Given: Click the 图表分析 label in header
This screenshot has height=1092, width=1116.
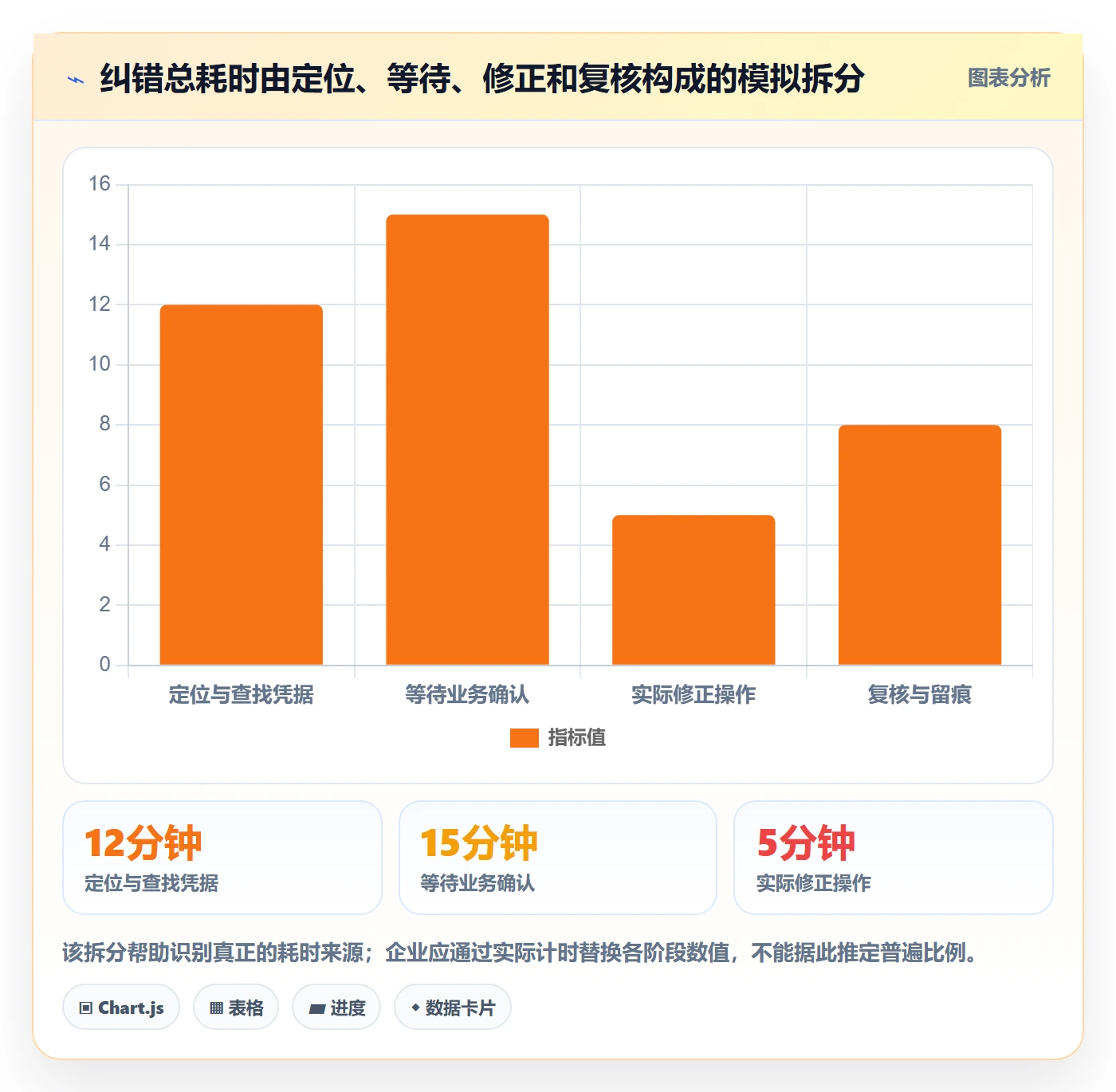Looking at the screenshot, I should (x=1008, y=78).
